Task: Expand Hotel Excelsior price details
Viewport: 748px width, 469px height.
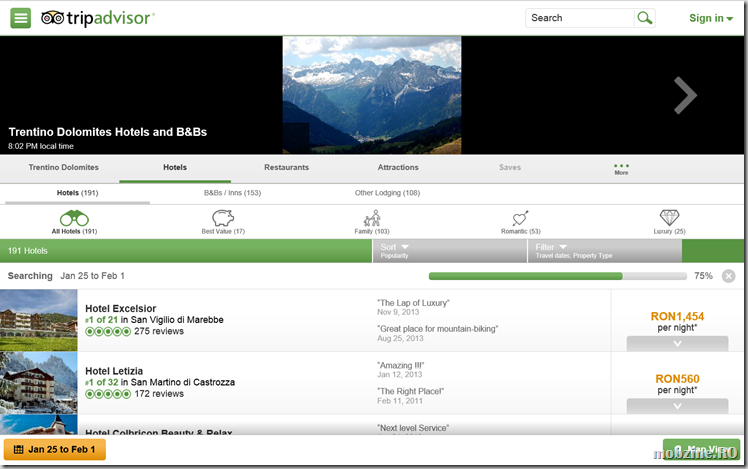Action: pos(677,344)
